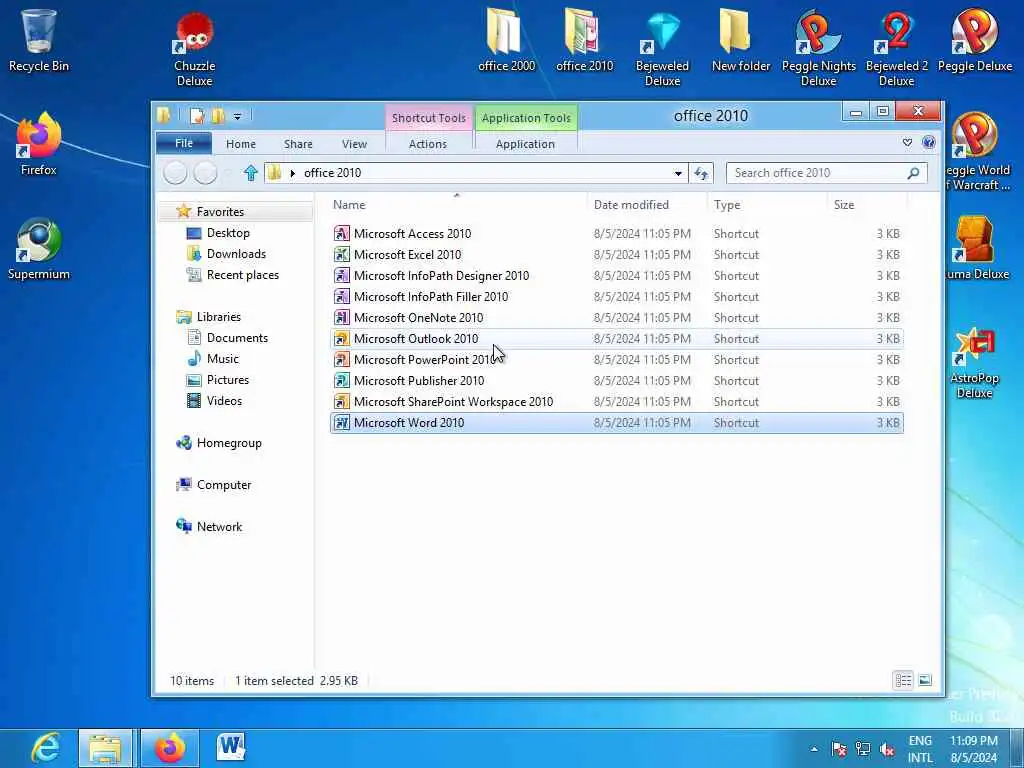This screenshot has height=768, width=1024.
Task: Open the office 2010 desktop folder
Action: [584, 40]
